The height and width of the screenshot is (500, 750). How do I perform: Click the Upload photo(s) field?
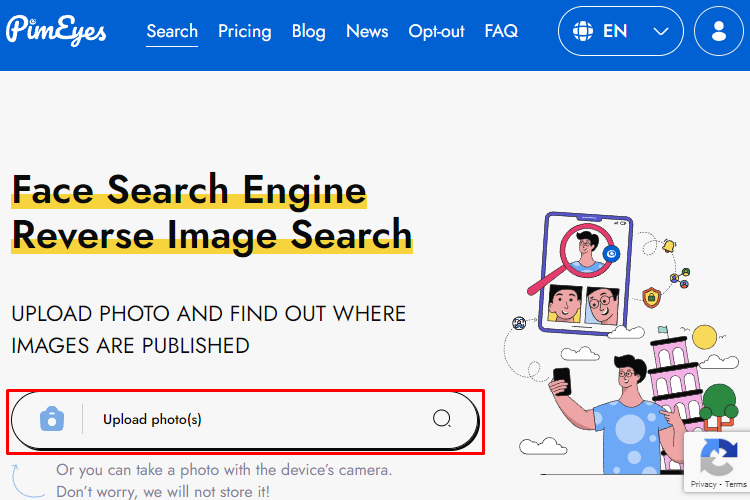point(245,421)
